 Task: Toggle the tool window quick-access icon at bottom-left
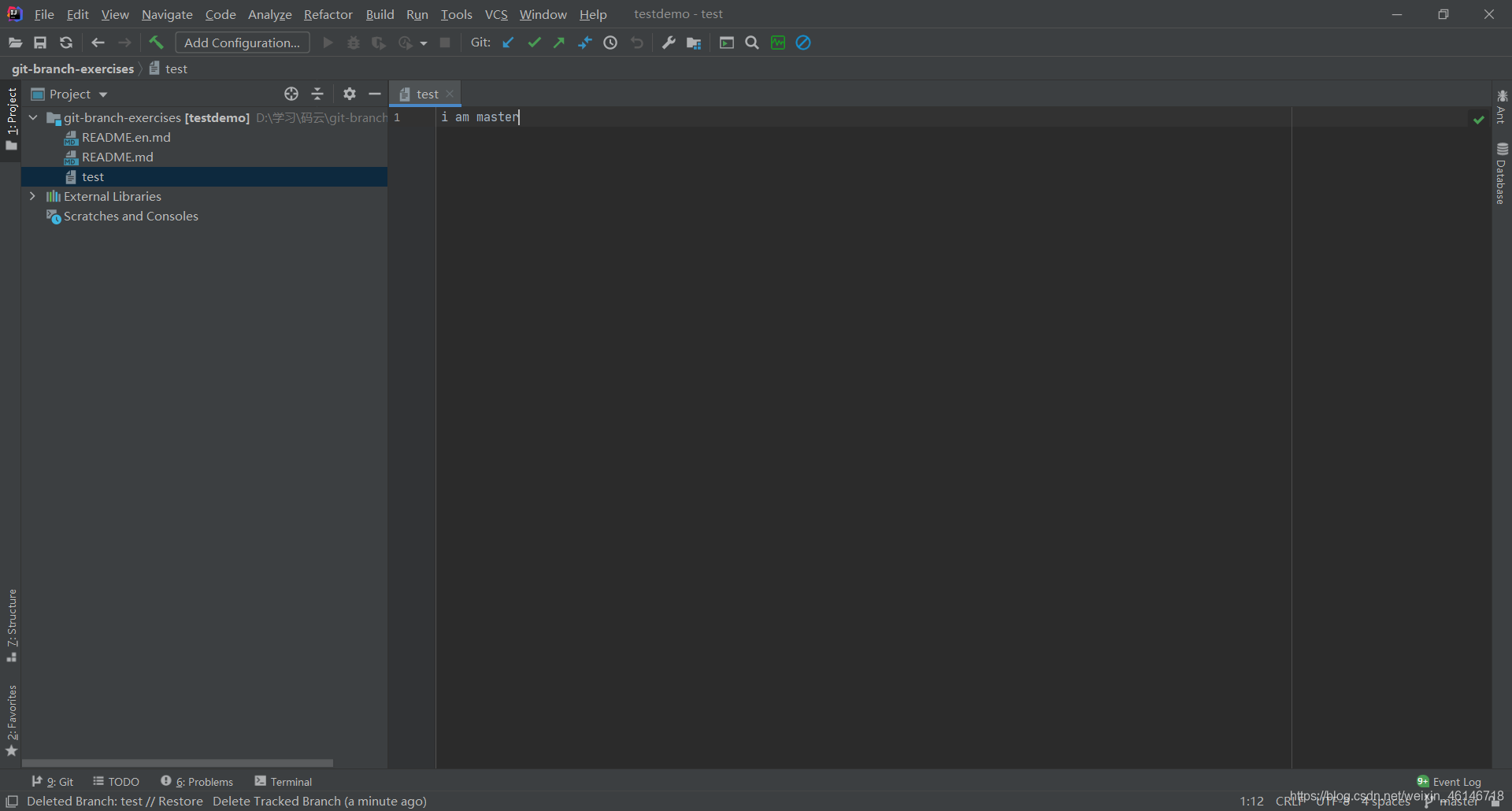(x=12, y=801)
